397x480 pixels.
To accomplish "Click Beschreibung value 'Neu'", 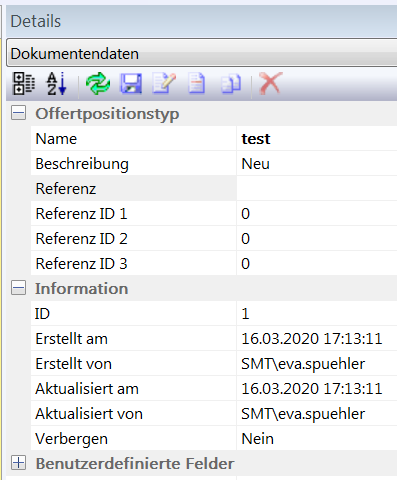I will pyautogui.click(x=317, y=163).
